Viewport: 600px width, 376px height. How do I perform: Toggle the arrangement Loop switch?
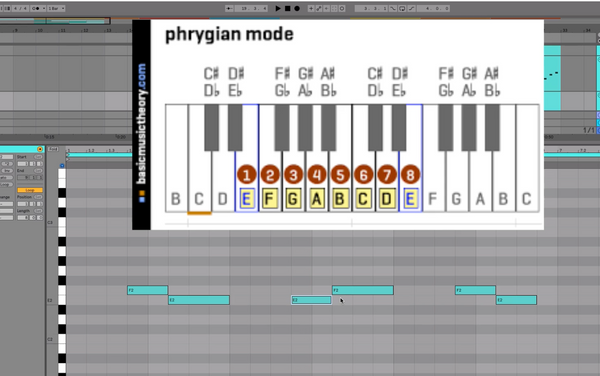pyautogui.click(x=402, y=8)
